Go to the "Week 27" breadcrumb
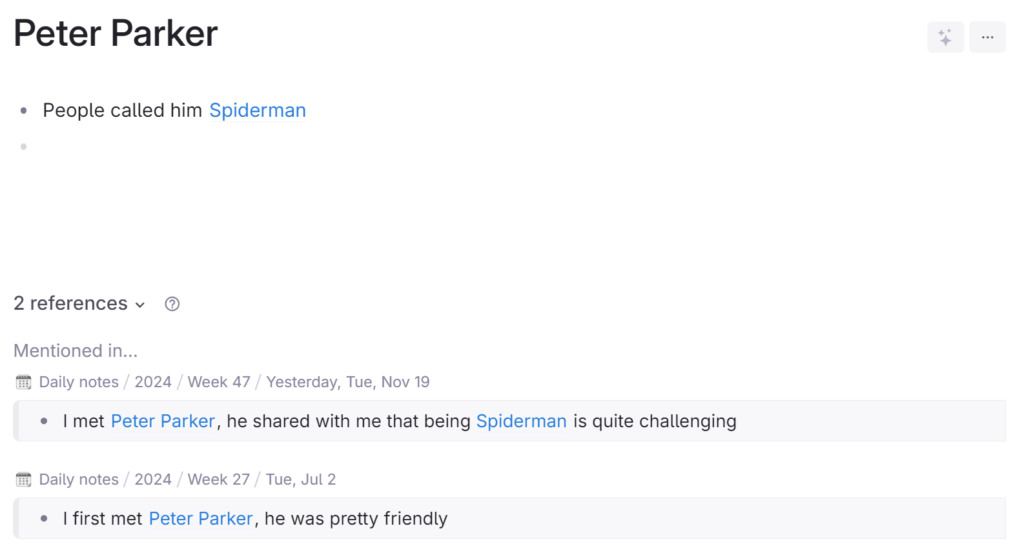This screenshot has height=555, width=1024. pyautogui.click(x=219, y=479)
